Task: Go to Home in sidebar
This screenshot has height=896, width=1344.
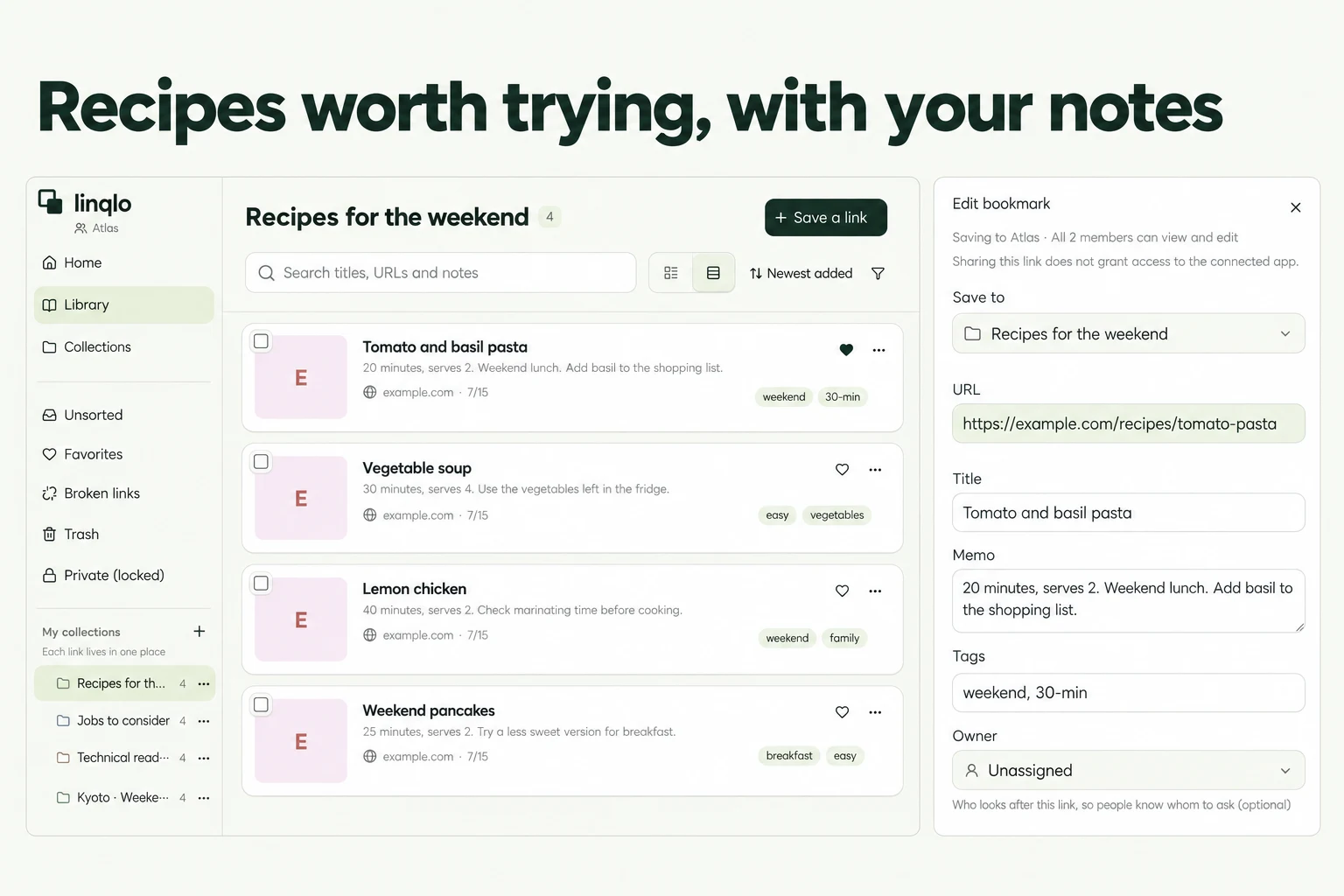Action: tap(124, 262)
